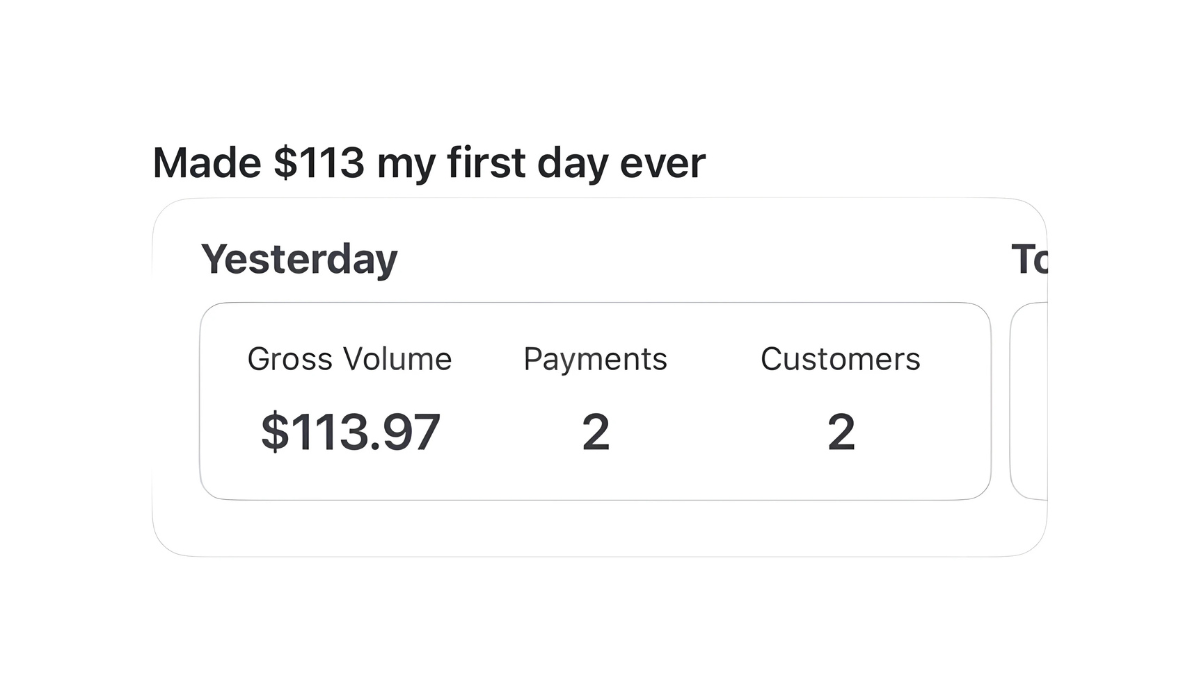Click the "Yesterday" section heading
This screenshot has height=700, width=1200.
[299, 259]
